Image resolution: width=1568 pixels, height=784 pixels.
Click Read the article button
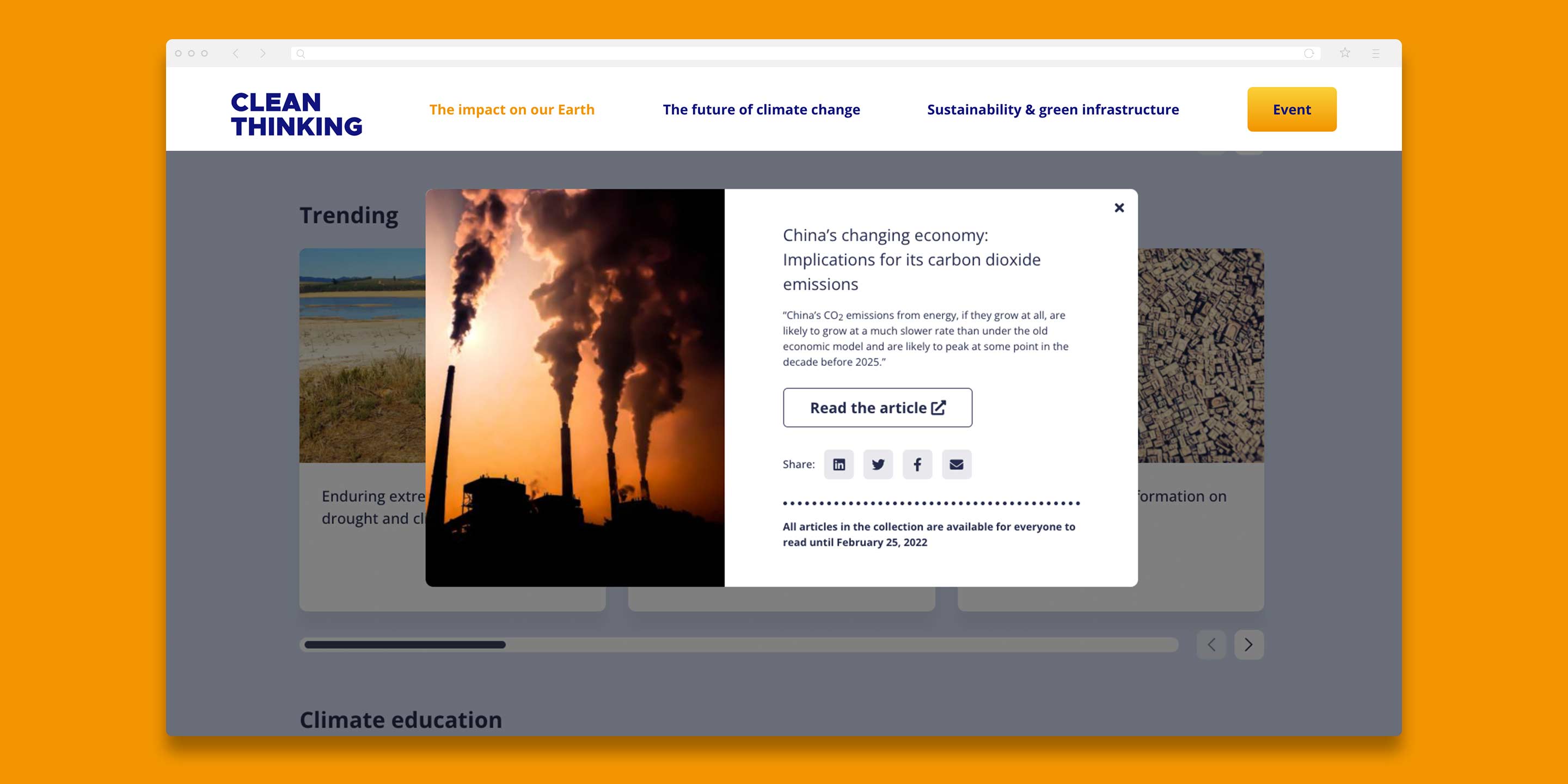tap(877, 408)
